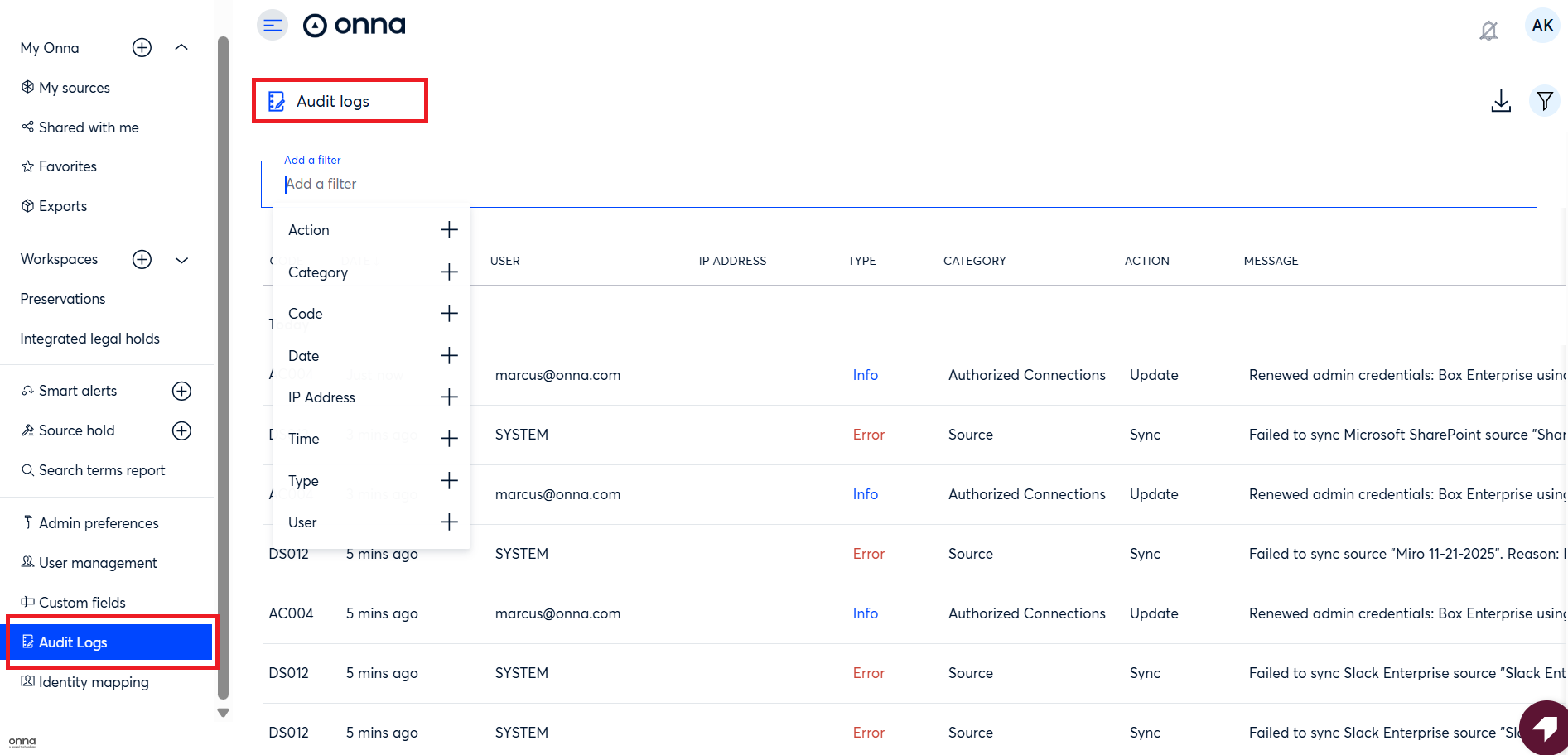Open User management in the sidebar

tap(98, 563)
